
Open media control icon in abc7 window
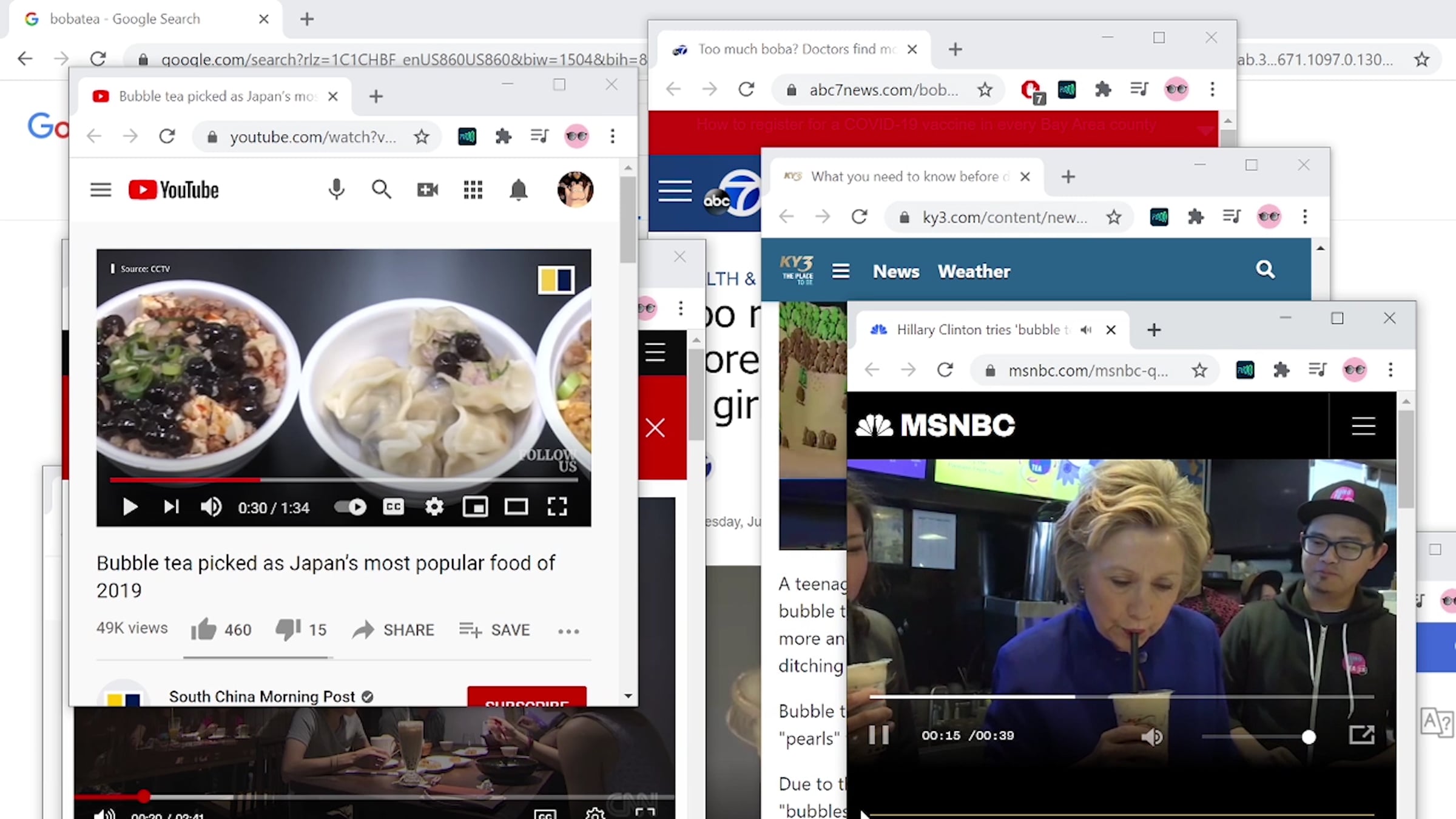click(x=1139, y=90)
